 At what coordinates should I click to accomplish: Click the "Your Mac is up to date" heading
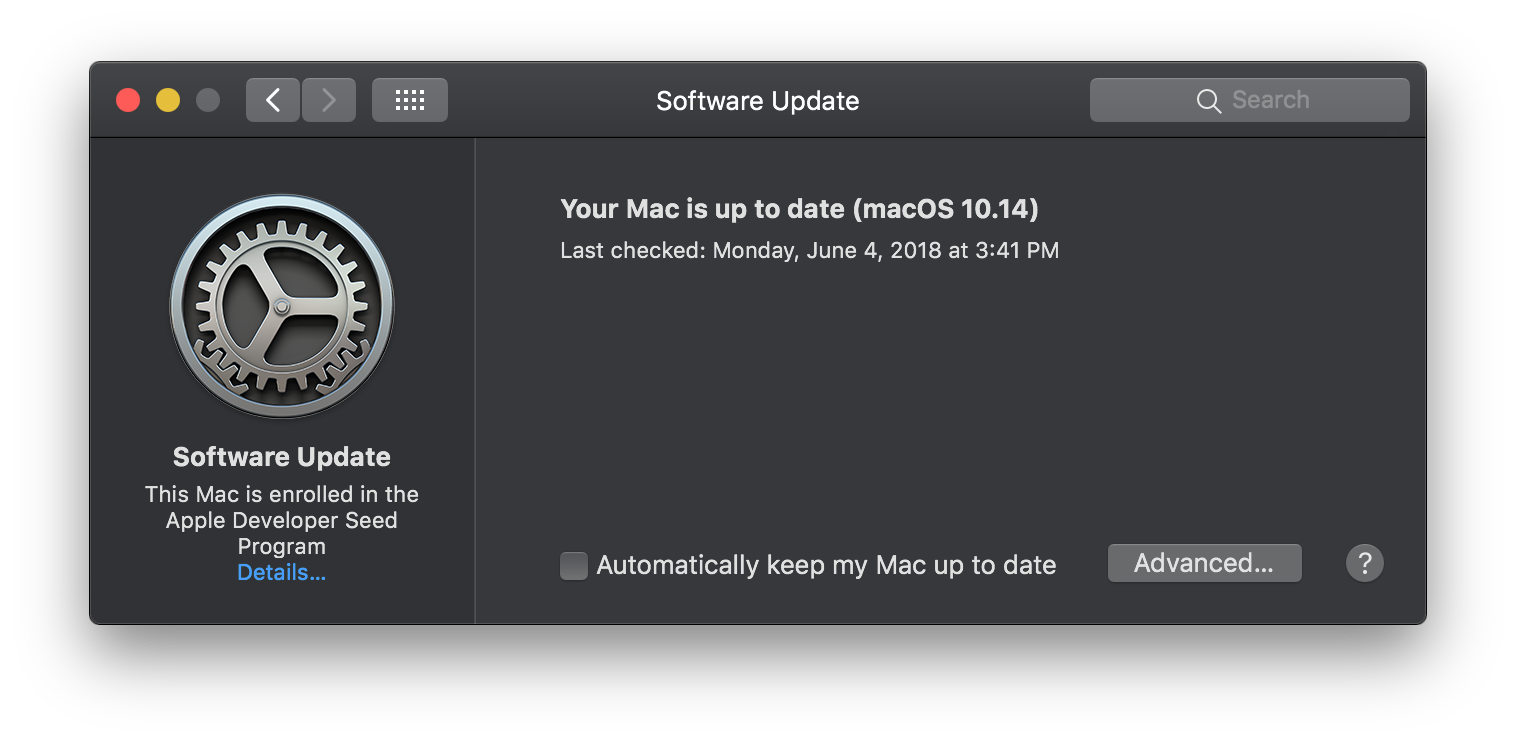click(799, 209)
